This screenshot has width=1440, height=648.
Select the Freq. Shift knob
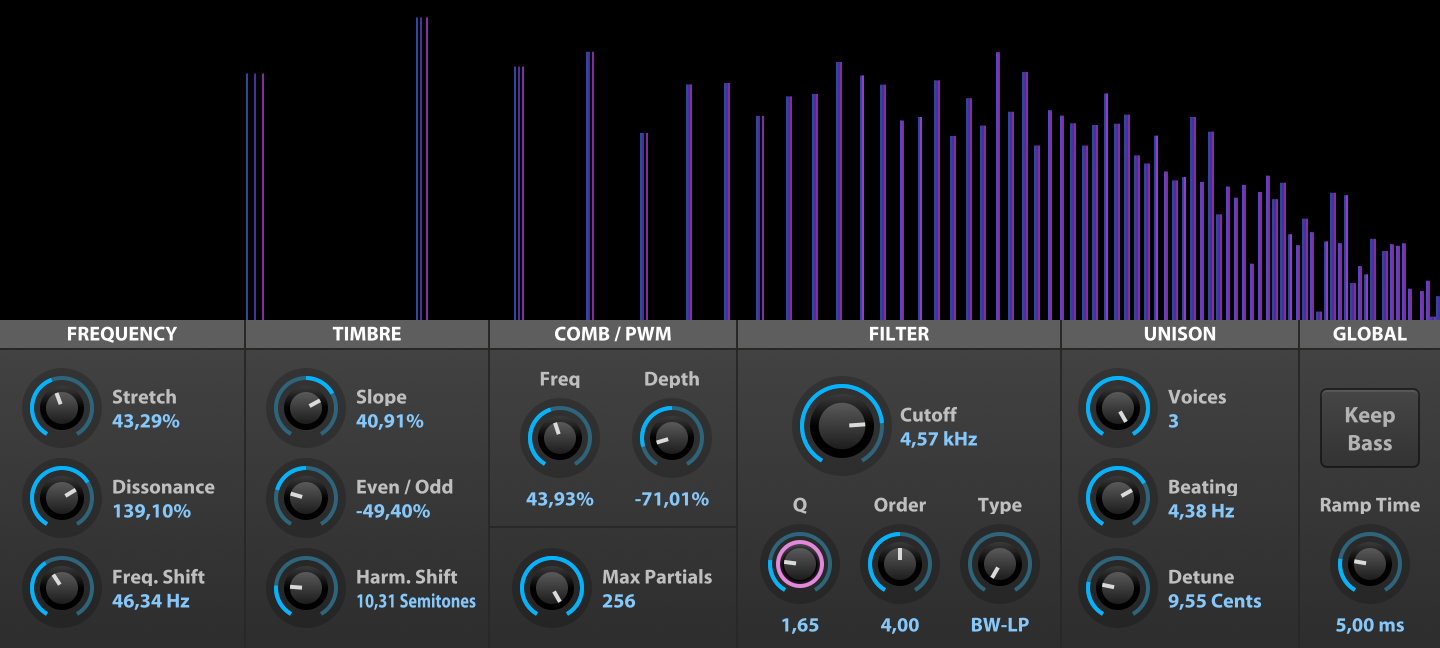click(61, 587)
